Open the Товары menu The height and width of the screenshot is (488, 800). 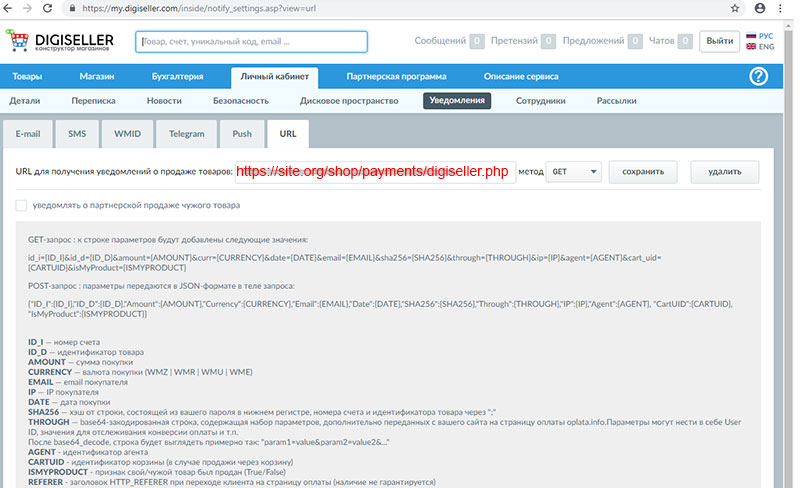pyautogui.click(x=28, y=76)
